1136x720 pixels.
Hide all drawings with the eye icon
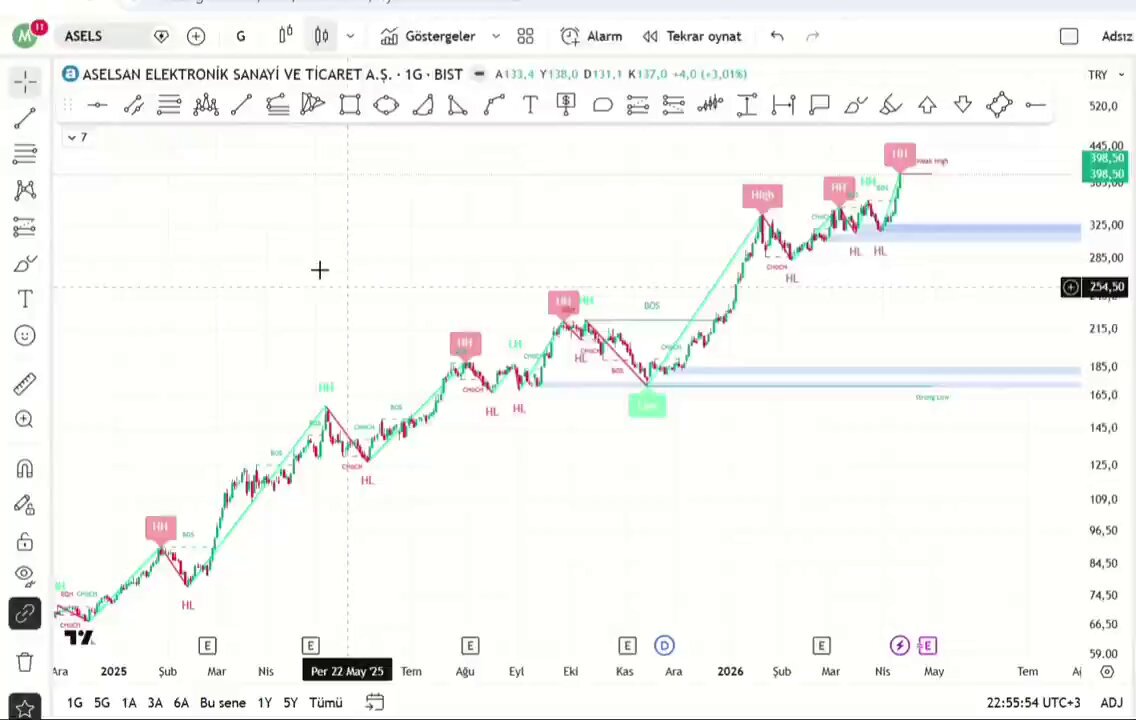pyautogui.click(x=25, y=576)
